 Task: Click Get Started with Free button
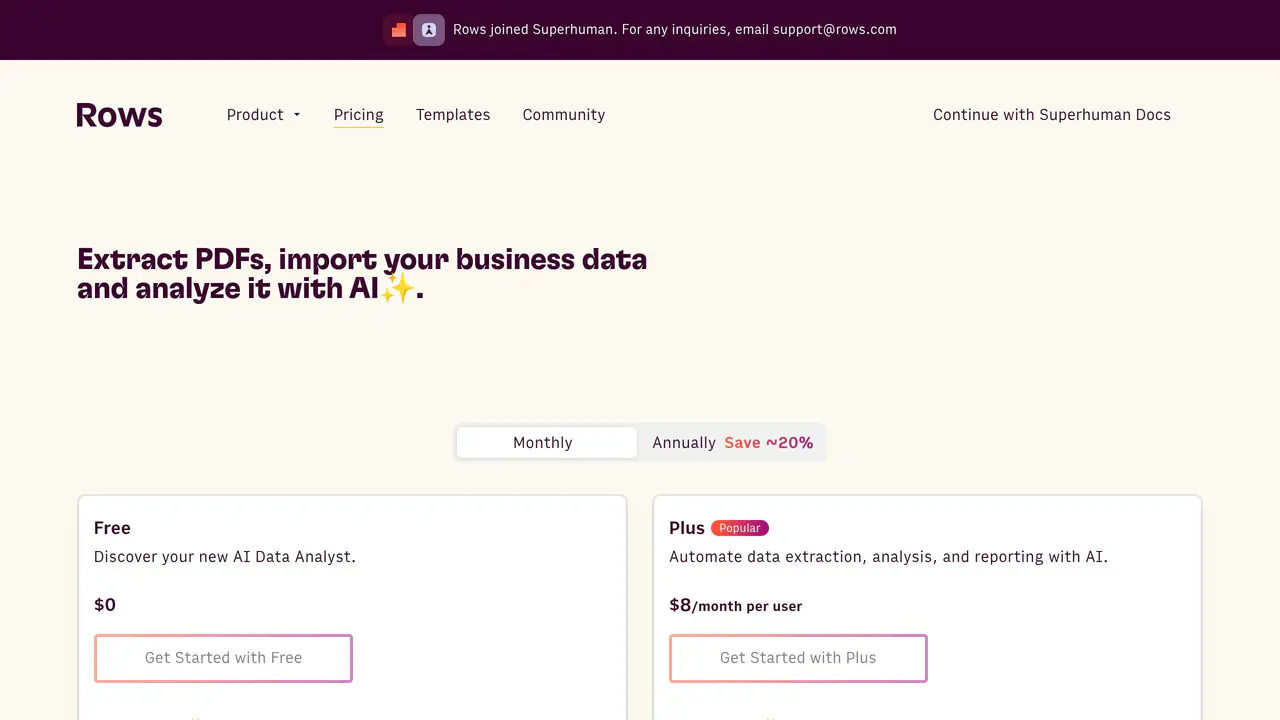coord(223,658)
